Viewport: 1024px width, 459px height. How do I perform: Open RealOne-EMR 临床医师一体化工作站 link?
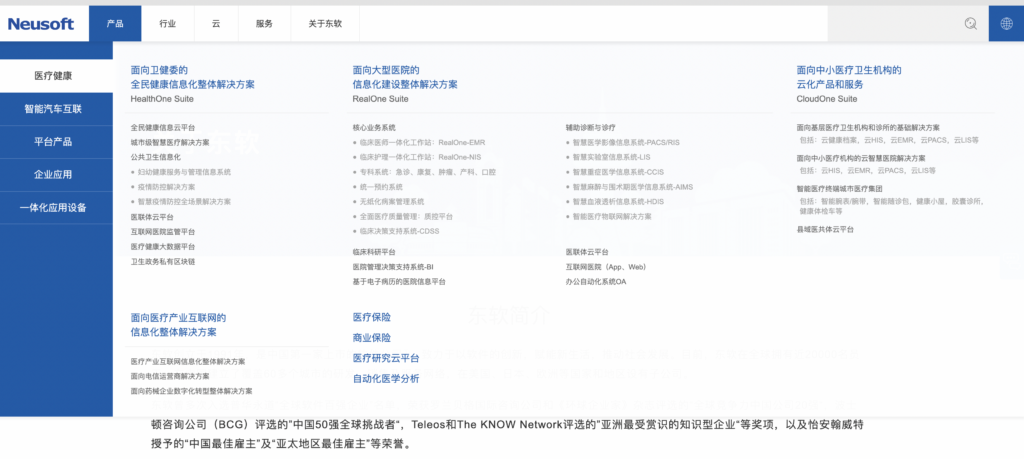pyautogui.click(x=422, y=142)
